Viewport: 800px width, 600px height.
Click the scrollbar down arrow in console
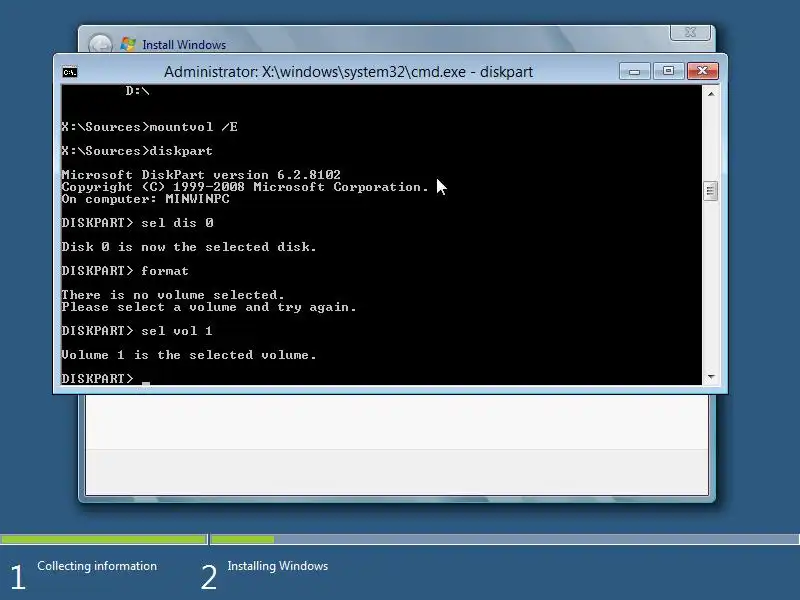click(x=711, y=377)
